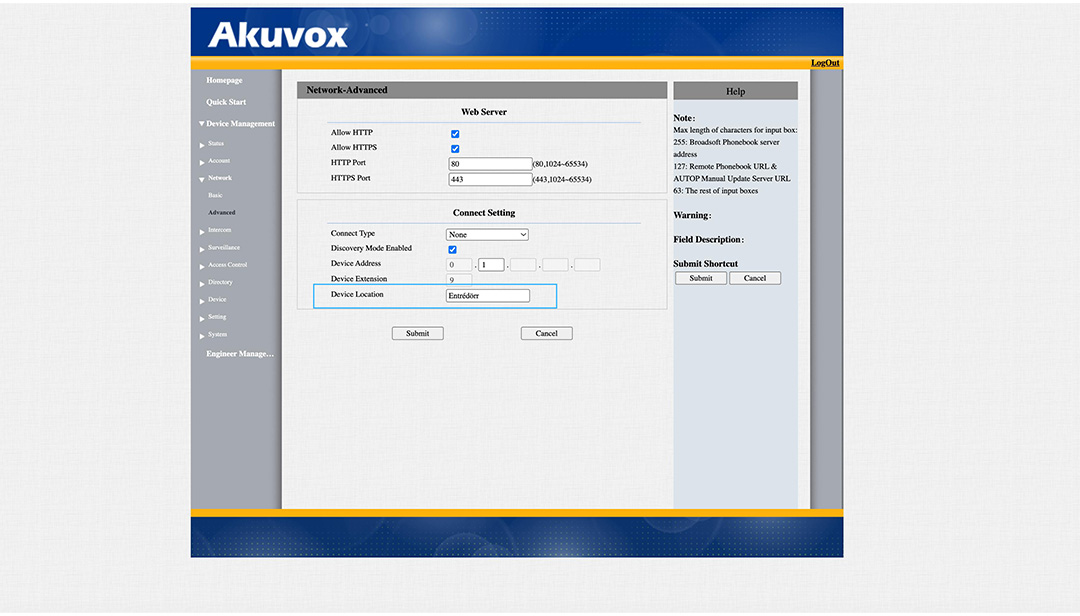1080x616 pixels.
Task: Disable Discovery Mode Enabled checkbox
Action: [x=453, y=249]
